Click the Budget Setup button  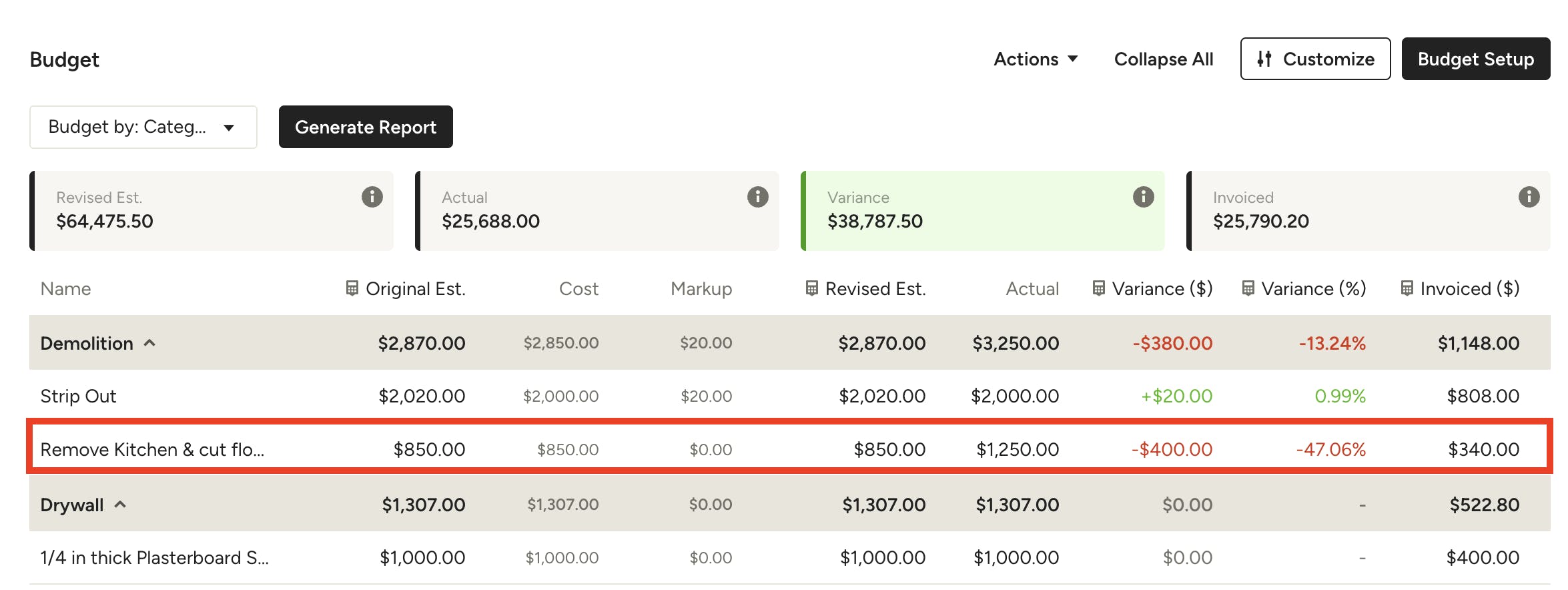[x=1475, y=59]
